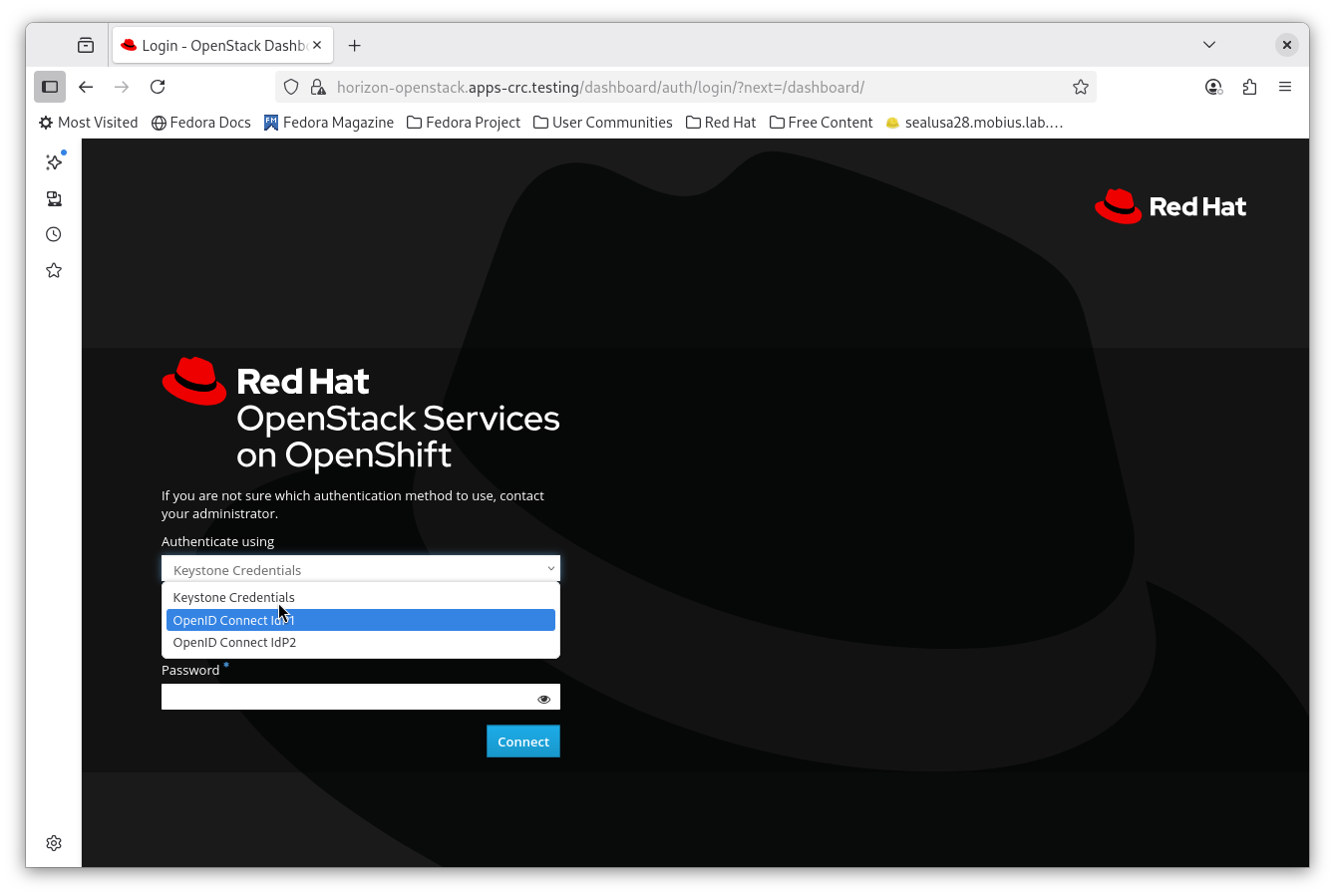The height and width of the screenshot is (896, 1335).
Task: Open Fedora Magazine bookmark
Action: pos(329,123)
